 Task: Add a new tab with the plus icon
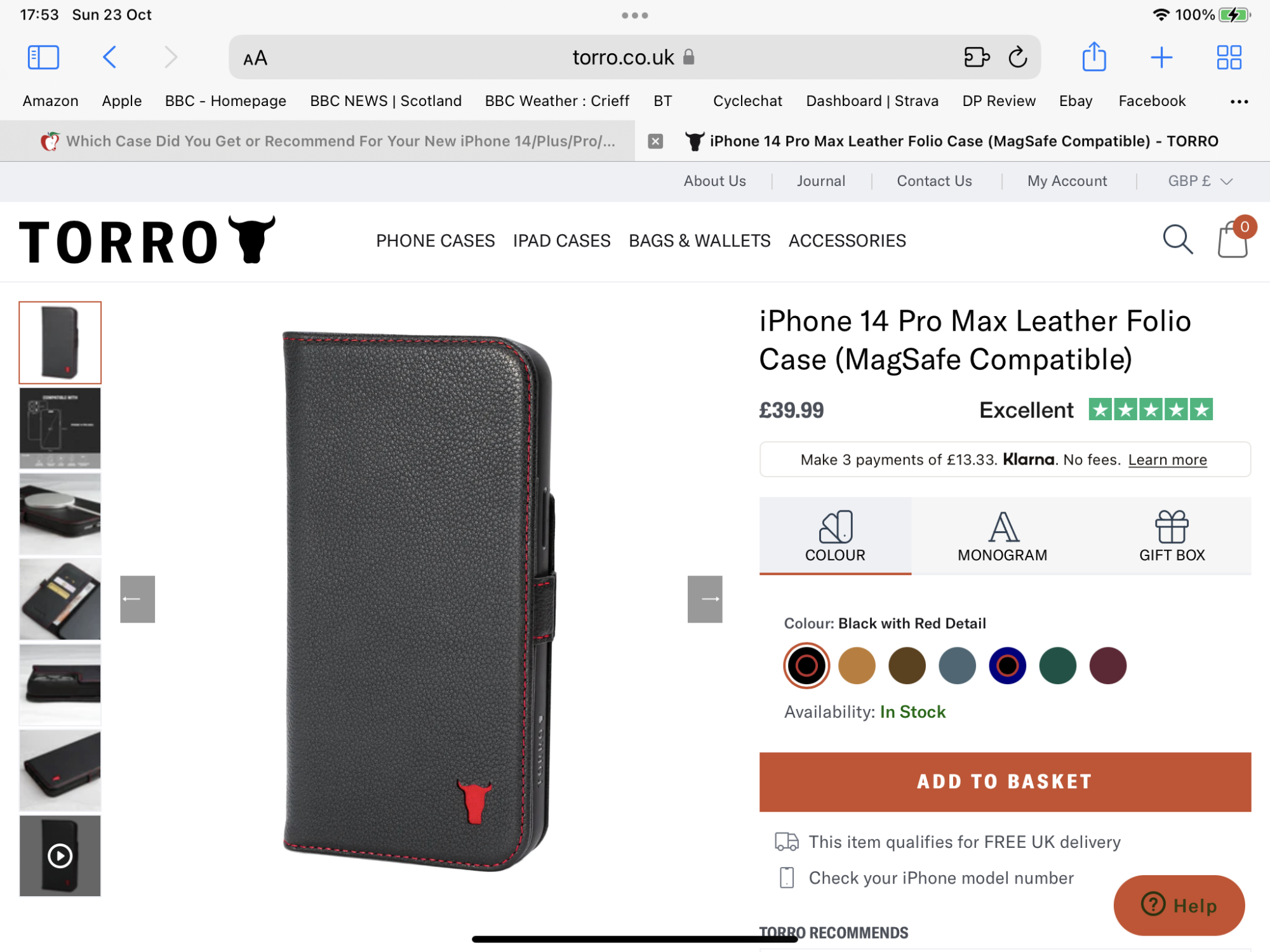click(1161, 57)
